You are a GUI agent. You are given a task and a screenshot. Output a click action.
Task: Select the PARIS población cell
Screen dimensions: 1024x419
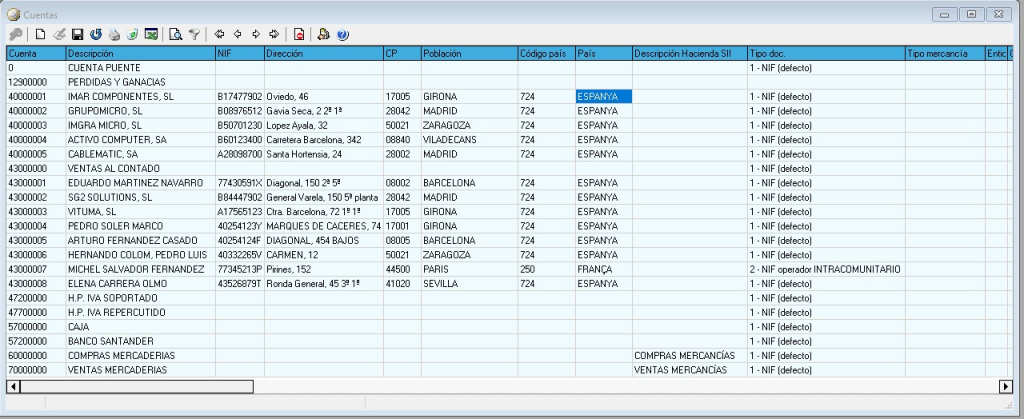(x=470, y=269)
